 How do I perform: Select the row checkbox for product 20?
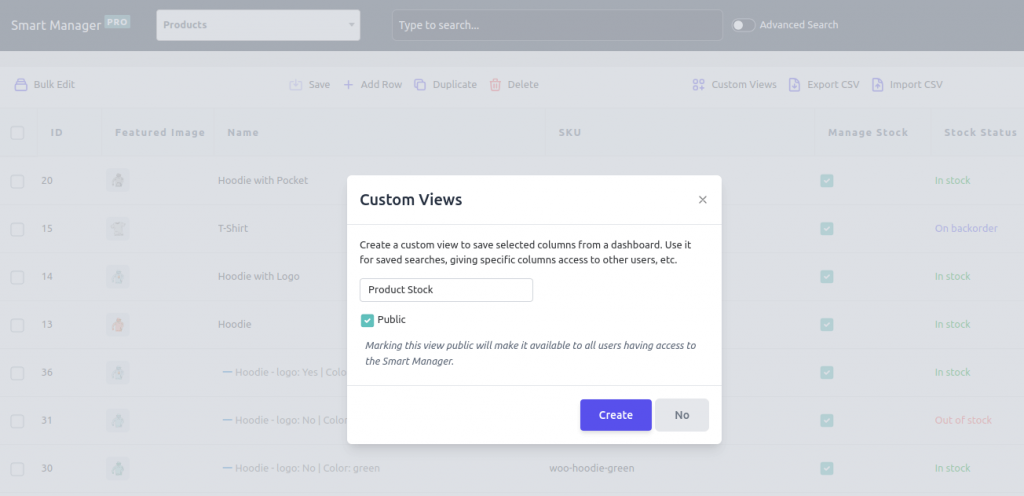pyautogui.click(x=18, y=181)
